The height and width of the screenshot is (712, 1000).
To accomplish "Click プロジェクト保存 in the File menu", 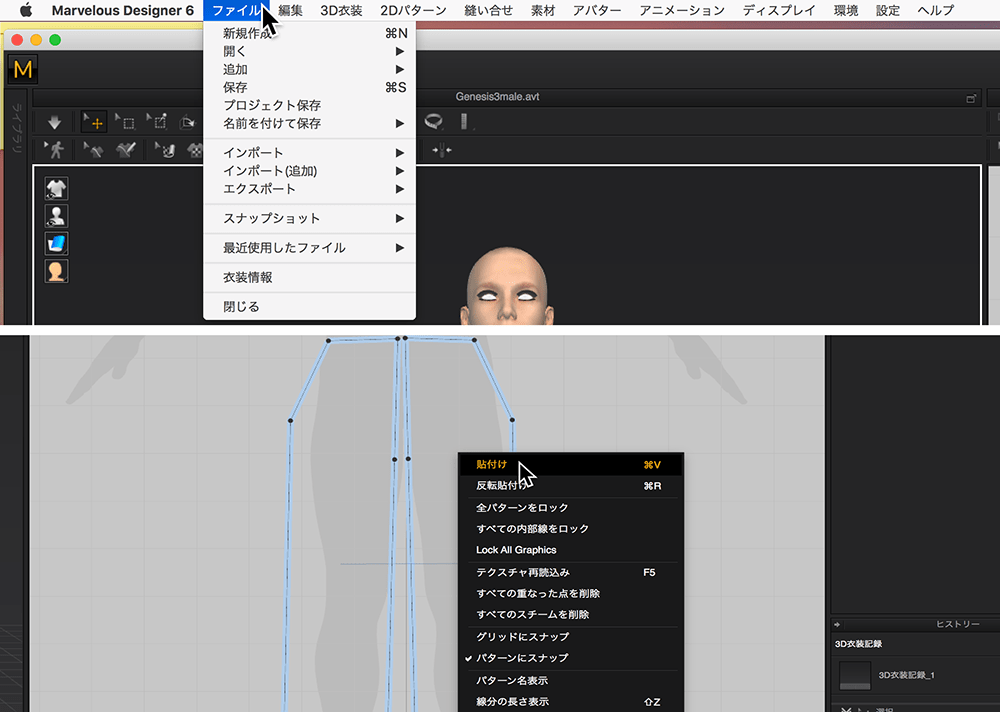I will coord(271,106).
